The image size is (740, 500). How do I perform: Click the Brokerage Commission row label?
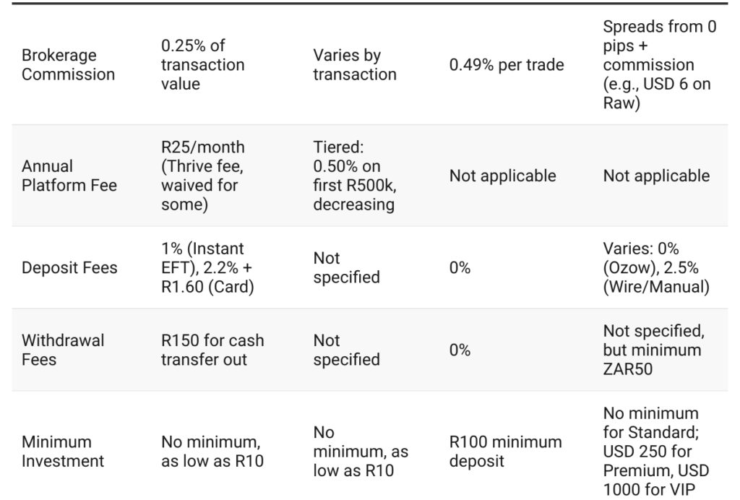tap(67, 65)
